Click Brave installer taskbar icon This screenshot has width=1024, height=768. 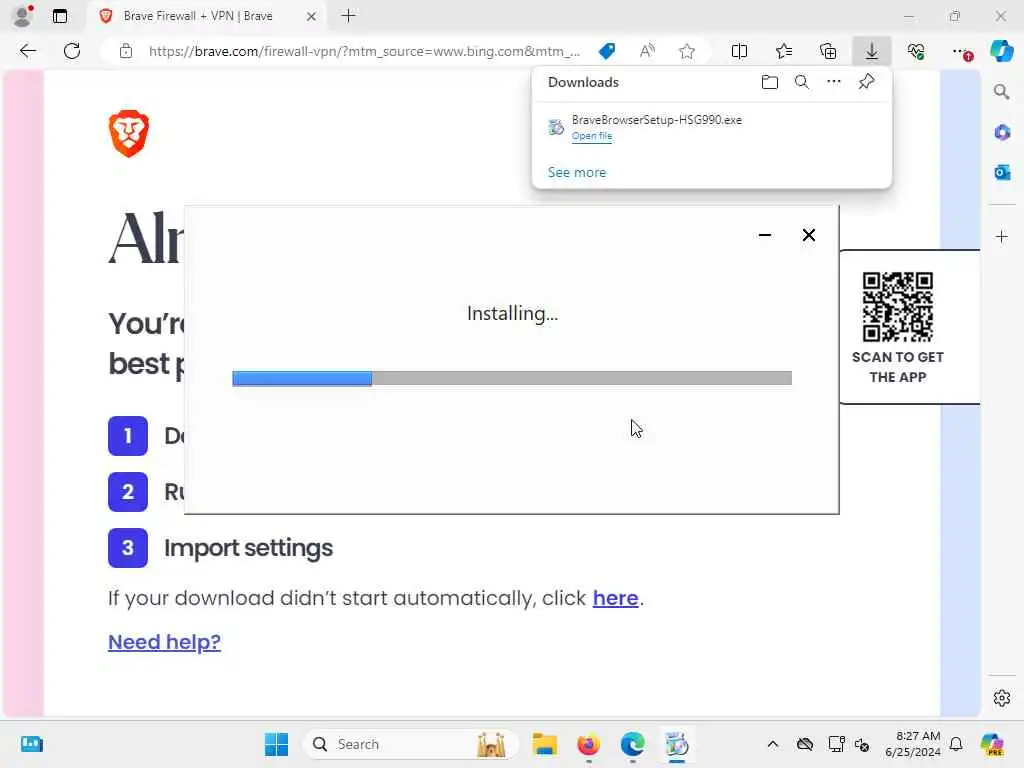[x=677, y=744]
